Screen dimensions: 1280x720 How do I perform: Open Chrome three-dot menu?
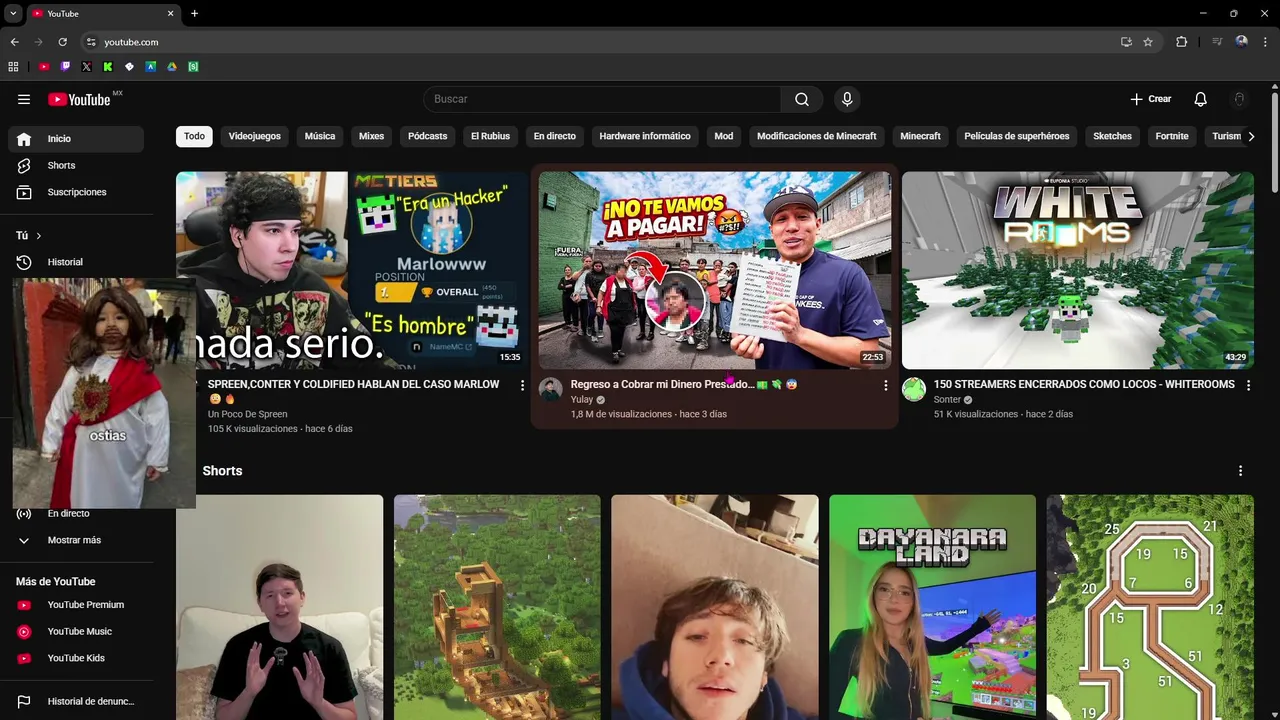[1265, 42]
